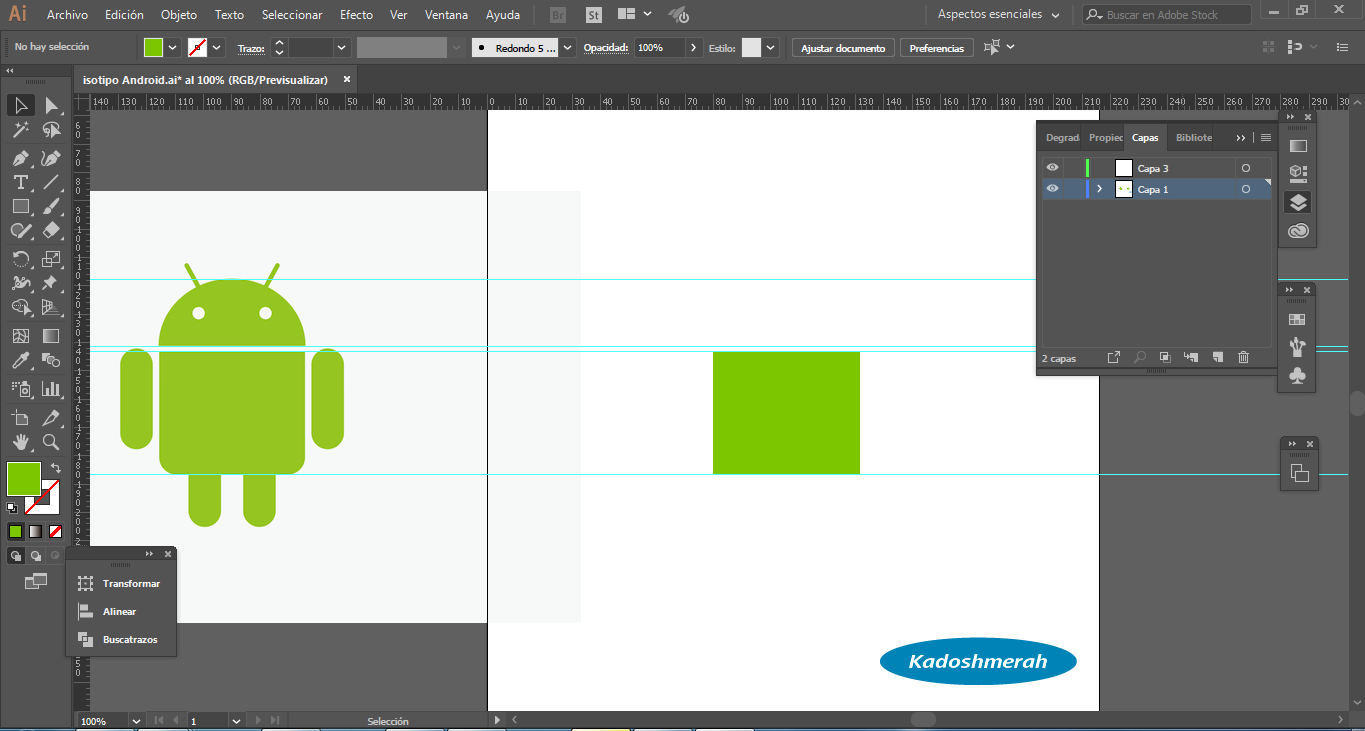Open the Efecto menu

tap(356, 15)
